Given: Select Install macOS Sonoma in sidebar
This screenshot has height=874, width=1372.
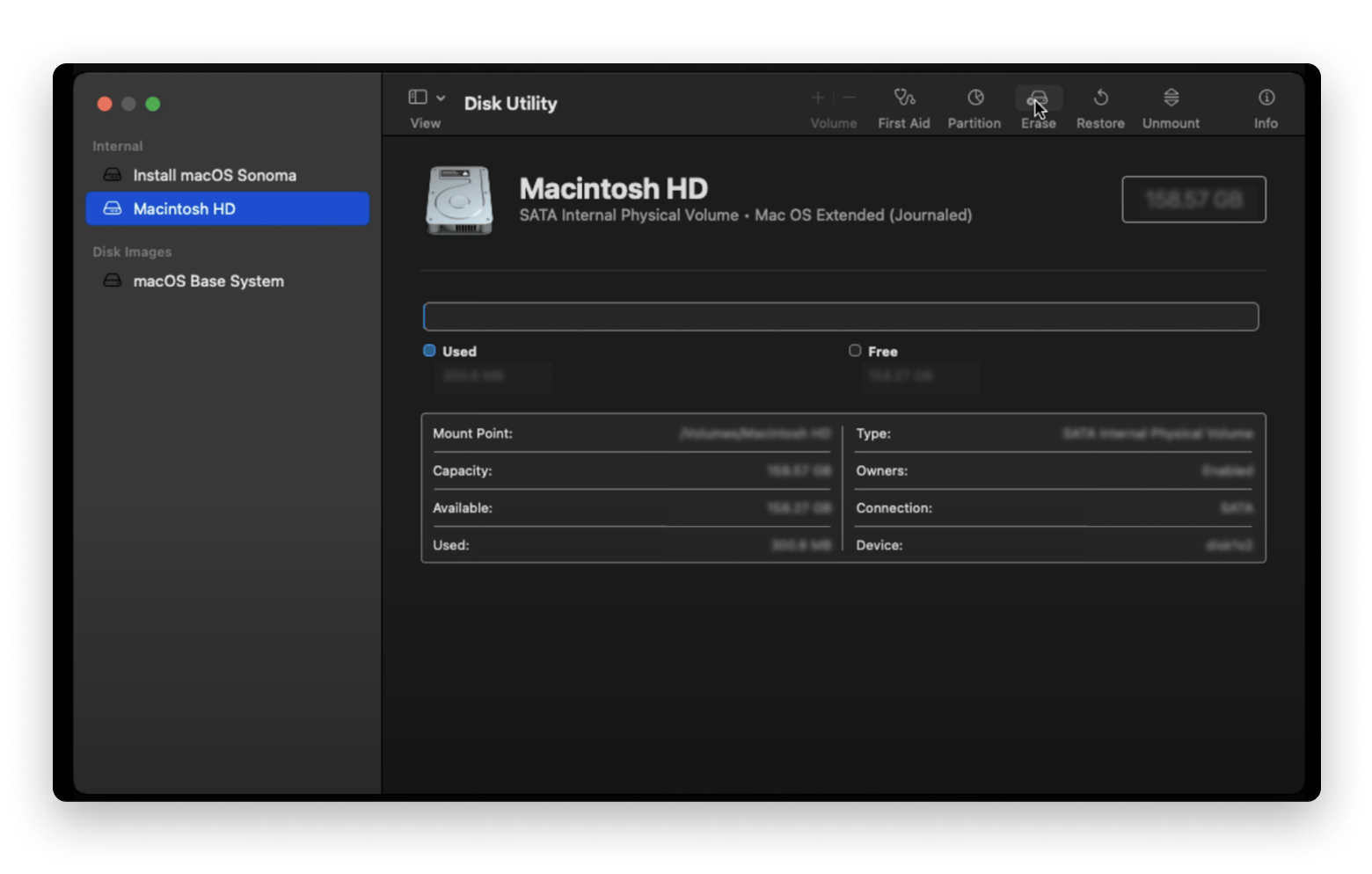Looking at the screenshot, I should tap(228, 175).
